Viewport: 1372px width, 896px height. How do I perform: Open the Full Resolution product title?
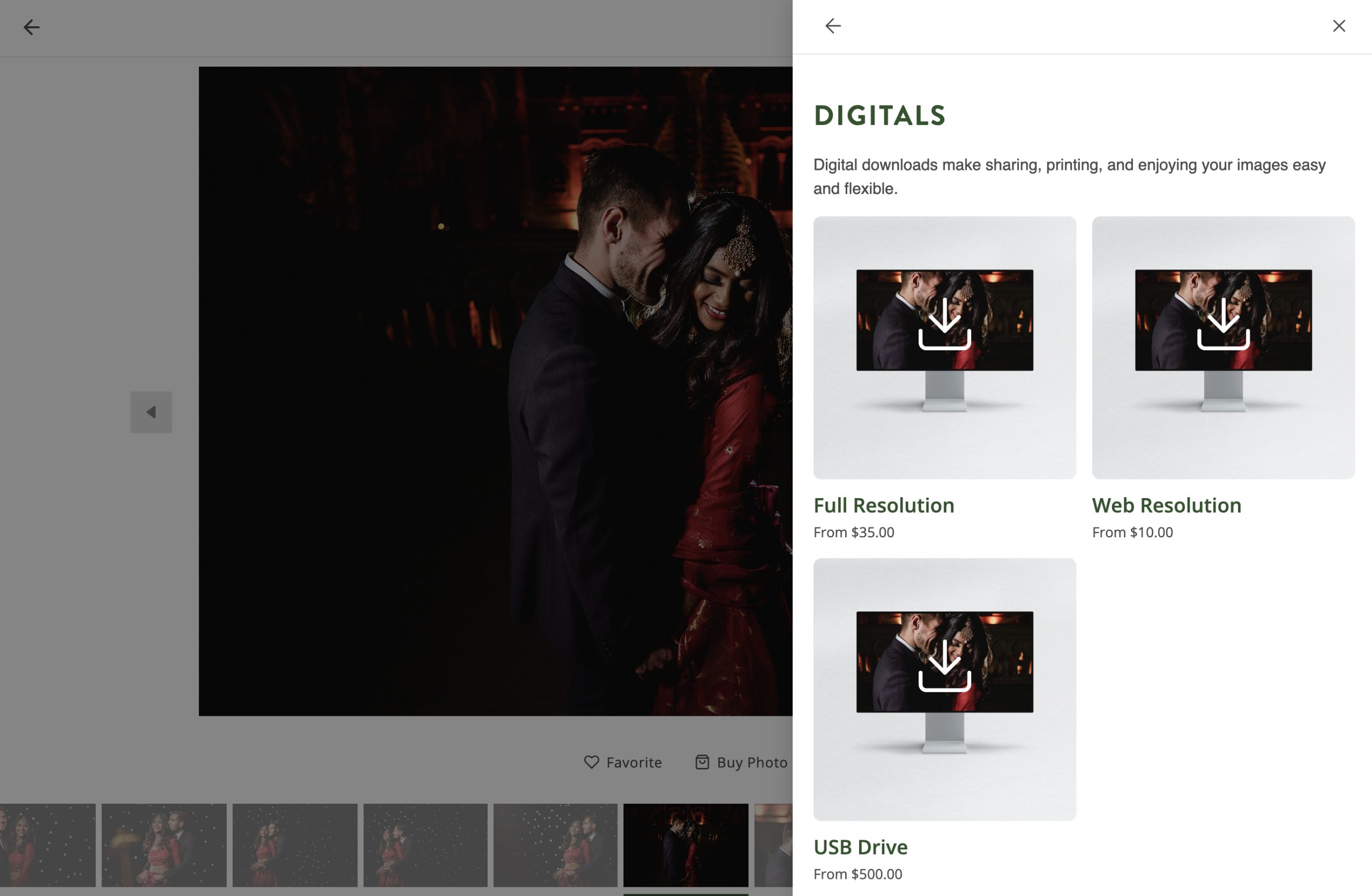[x=883, y=505]
